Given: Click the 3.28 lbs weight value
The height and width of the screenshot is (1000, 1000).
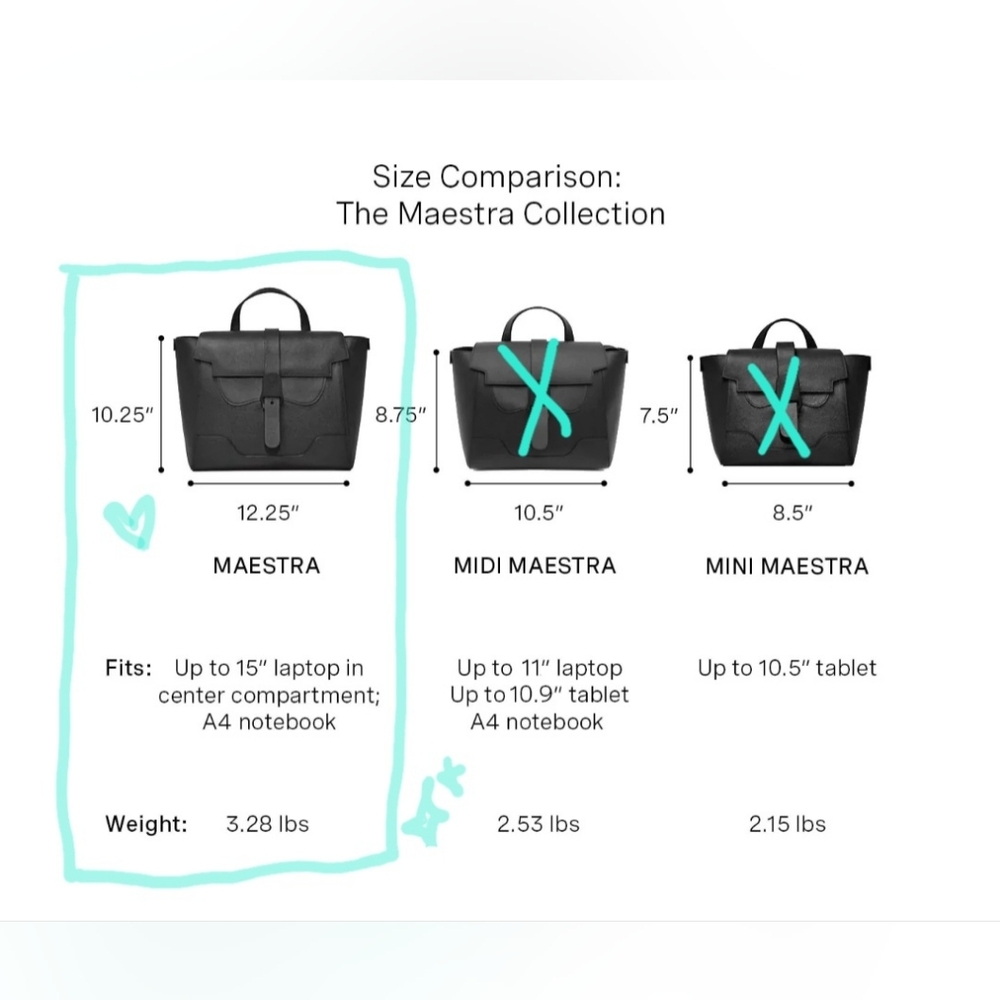Looking at the screenshot, I should pyautogui.click(x=267, y=824).
